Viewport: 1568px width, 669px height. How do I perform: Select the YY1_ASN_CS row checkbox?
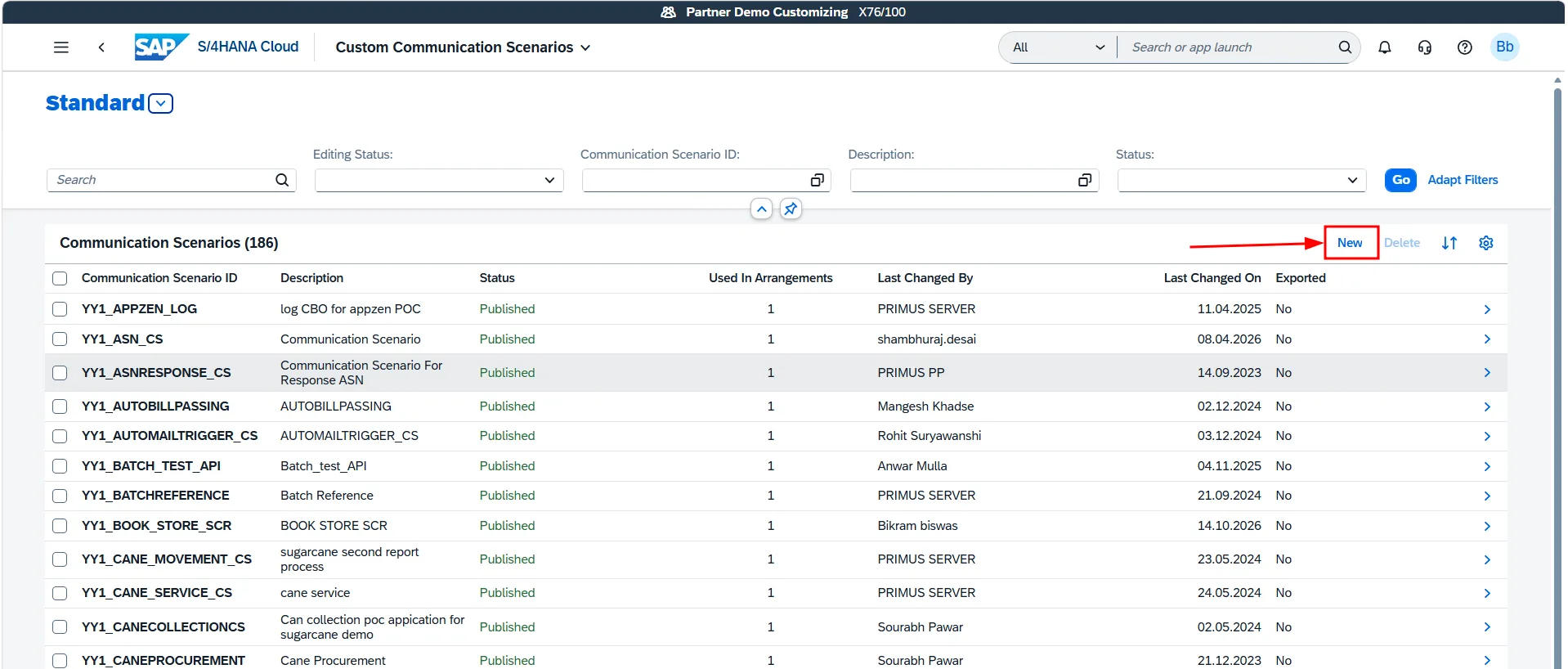pyautogui.click(x=60, y=339)
